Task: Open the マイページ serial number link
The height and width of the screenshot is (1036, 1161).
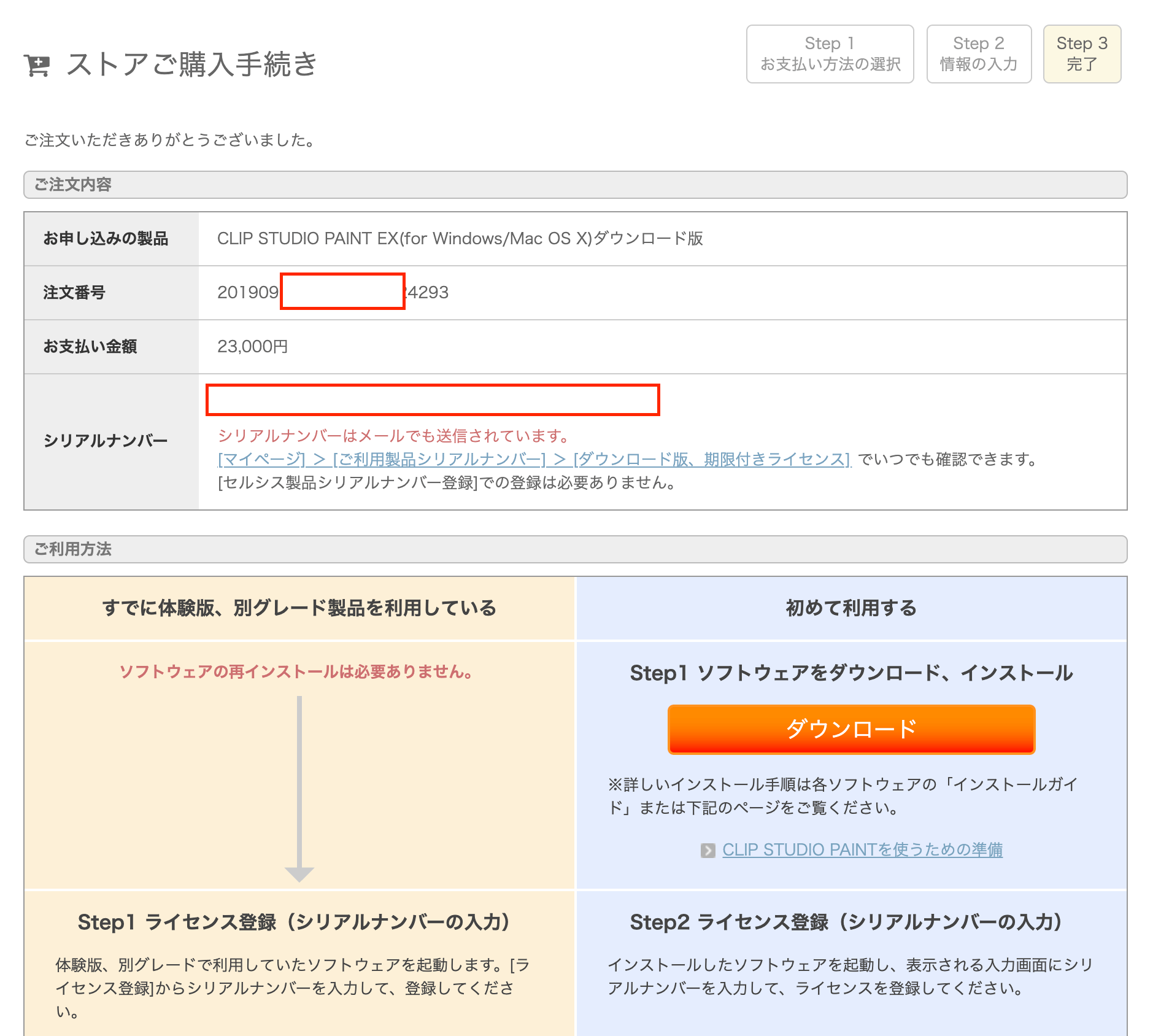Action: point(534,459)
